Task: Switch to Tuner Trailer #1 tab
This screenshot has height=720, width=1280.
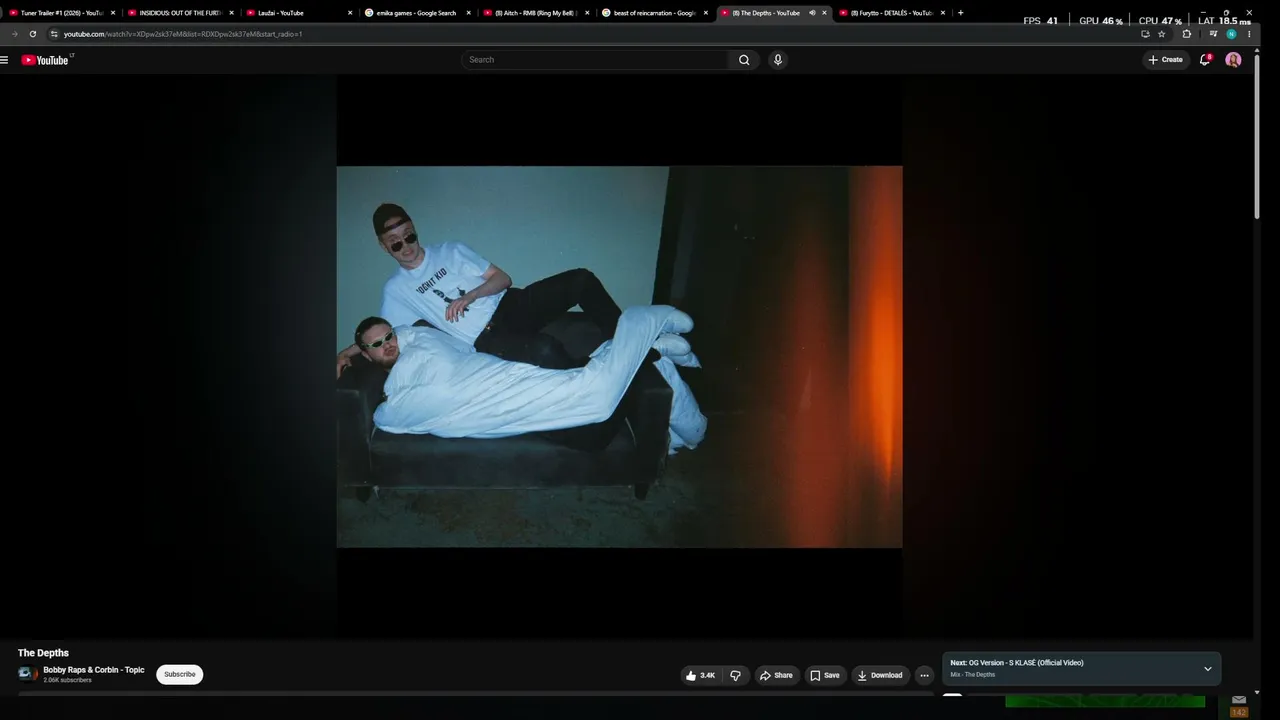Action: pyautogui.click(x=62, y=13)
